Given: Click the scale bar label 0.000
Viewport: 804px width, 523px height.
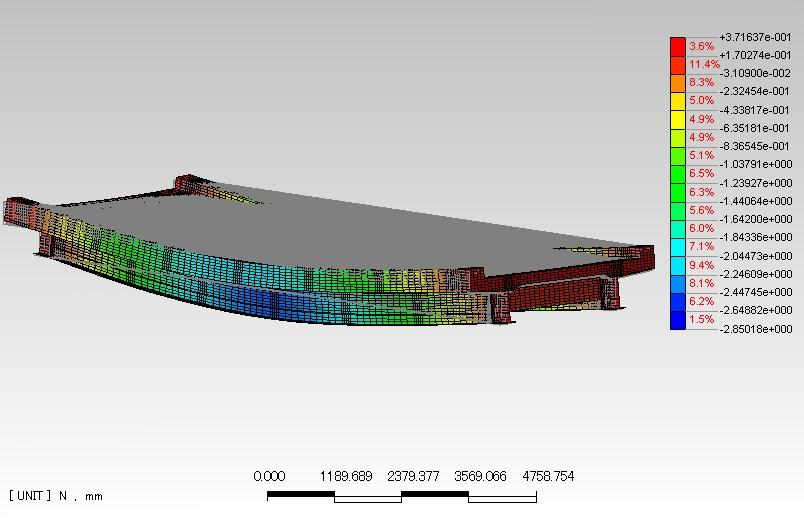Looking at the screenshot, I should (269, 476).
